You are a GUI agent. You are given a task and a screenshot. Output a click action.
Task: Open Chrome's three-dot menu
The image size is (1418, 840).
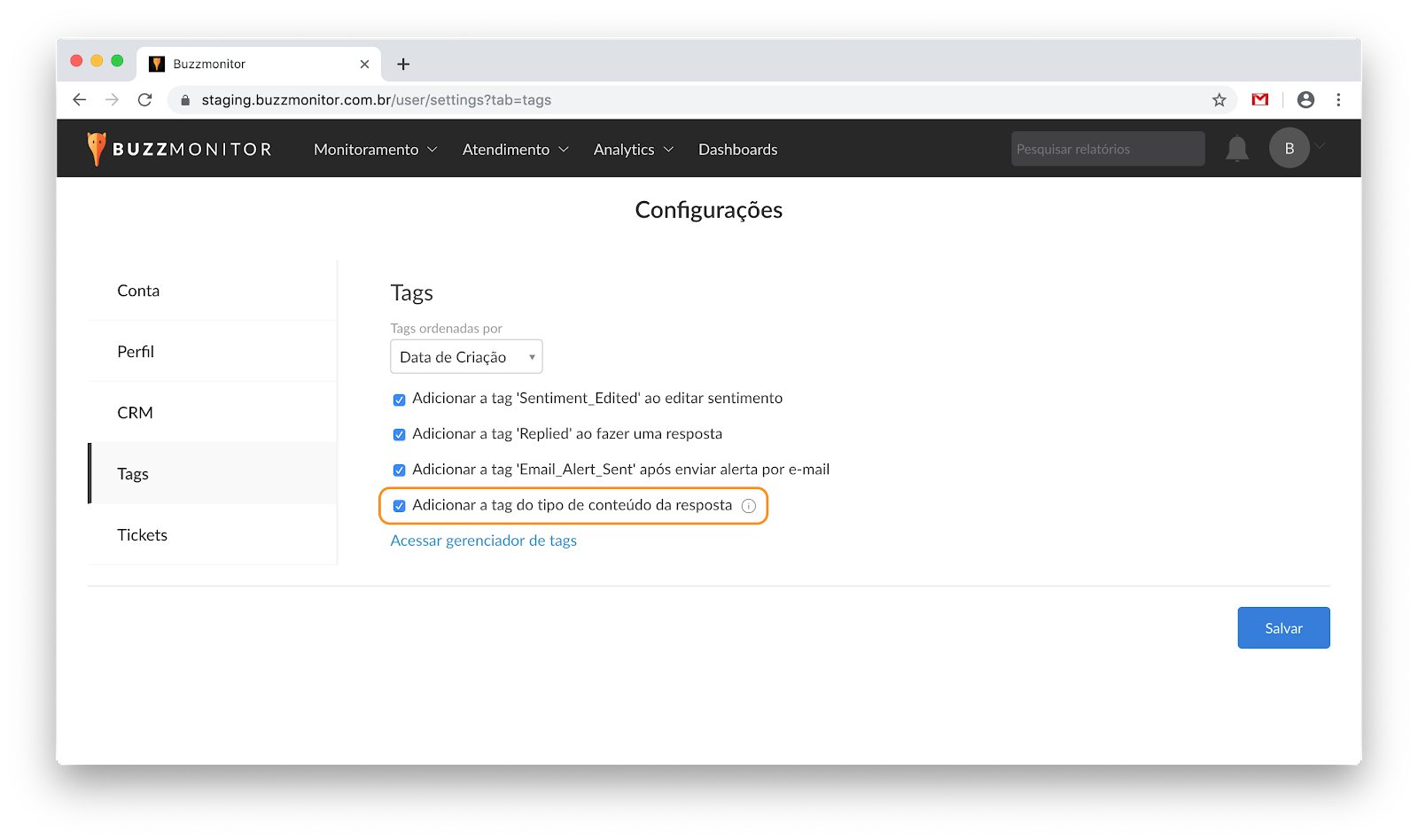point(1338,100)
